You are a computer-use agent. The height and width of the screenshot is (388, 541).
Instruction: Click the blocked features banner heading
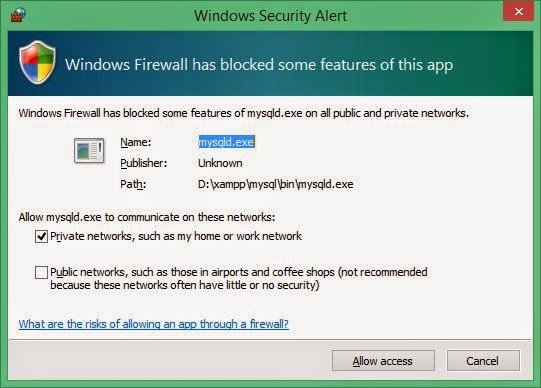tap(259, 65)
